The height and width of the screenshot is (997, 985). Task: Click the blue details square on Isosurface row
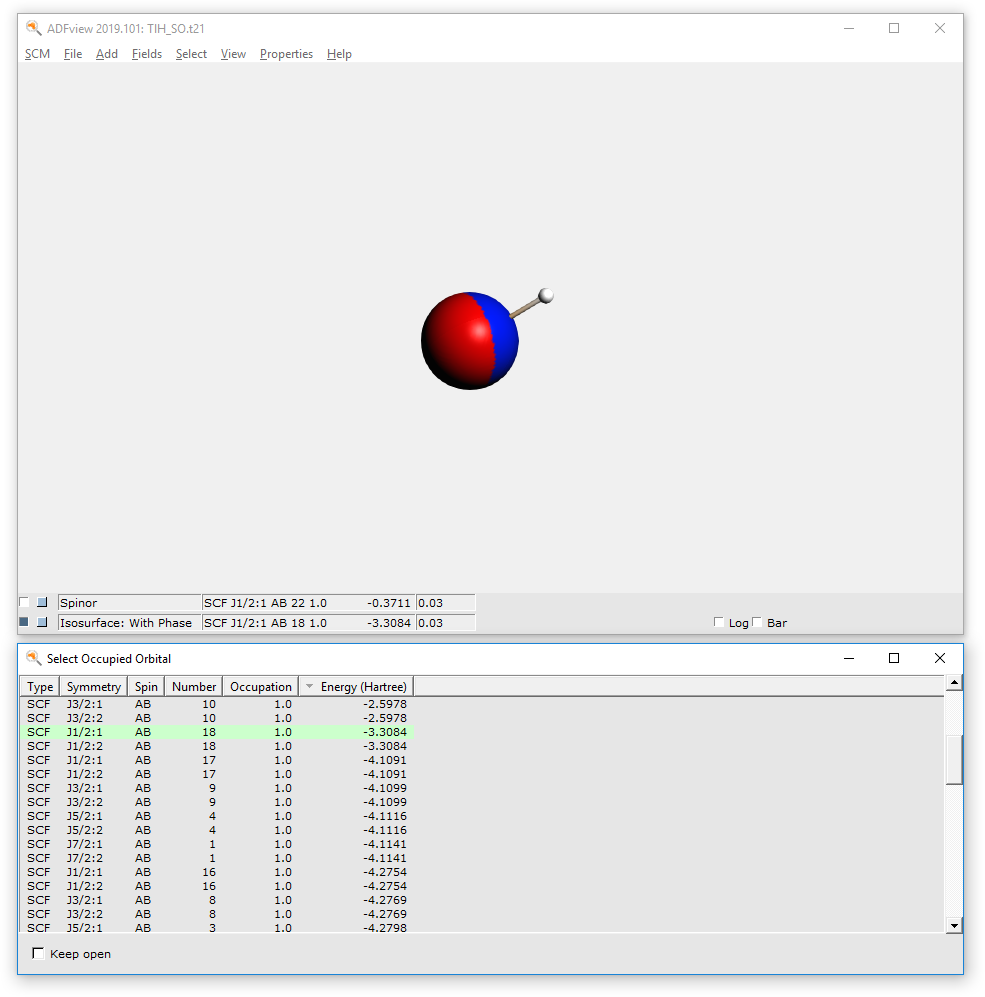click(42, 622)
